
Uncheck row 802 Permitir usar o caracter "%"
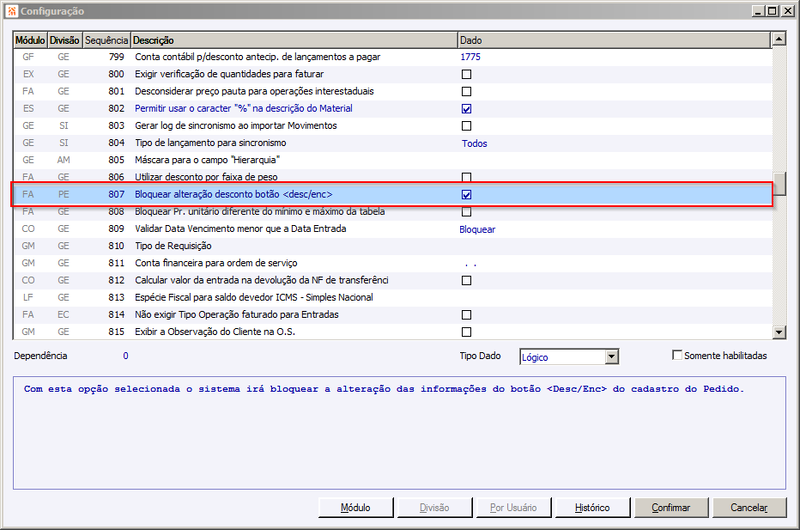(466, 109)
